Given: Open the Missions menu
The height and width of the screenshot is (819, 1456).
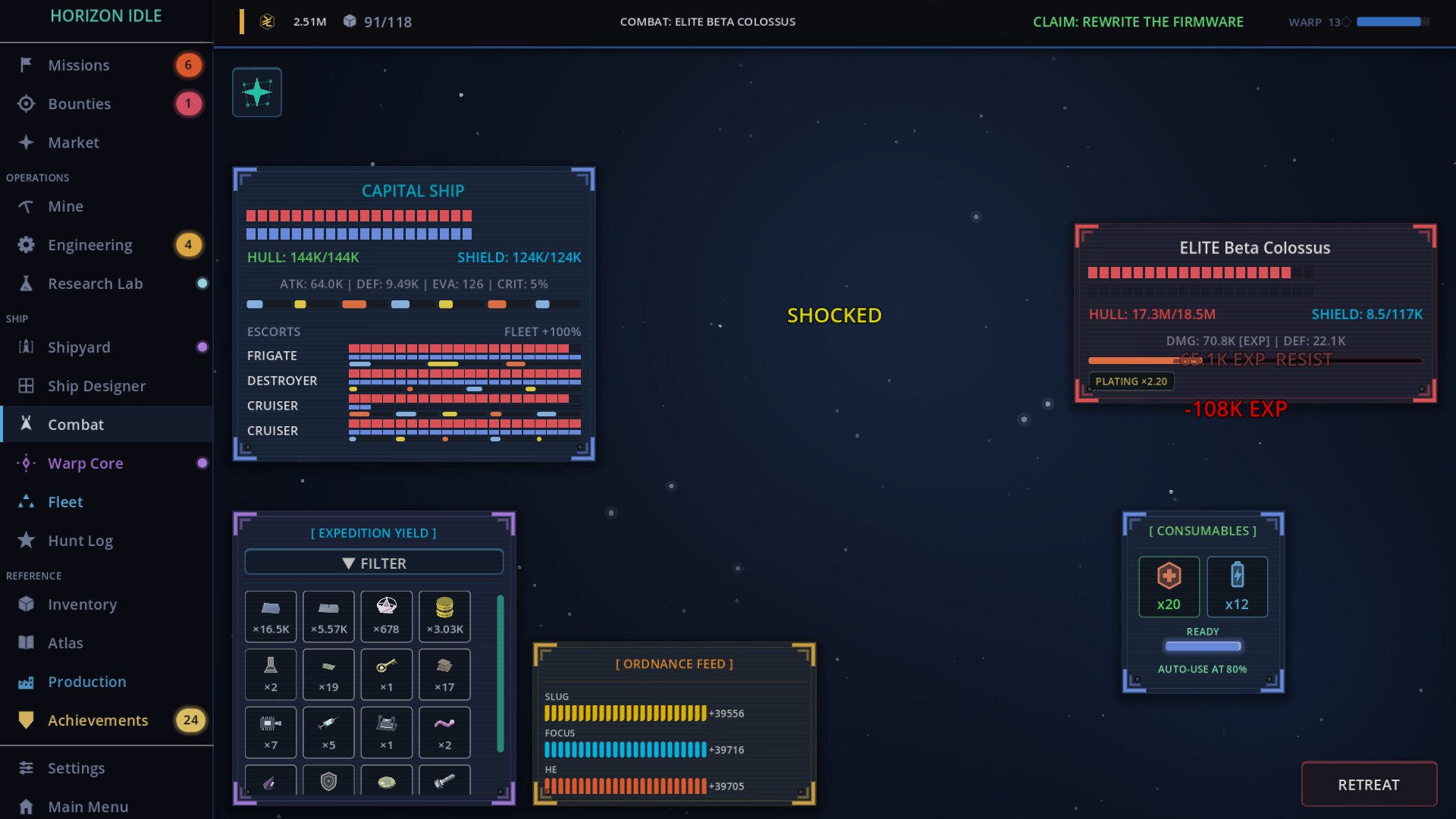Looking at the screenshot, I should tap(106, 65).
